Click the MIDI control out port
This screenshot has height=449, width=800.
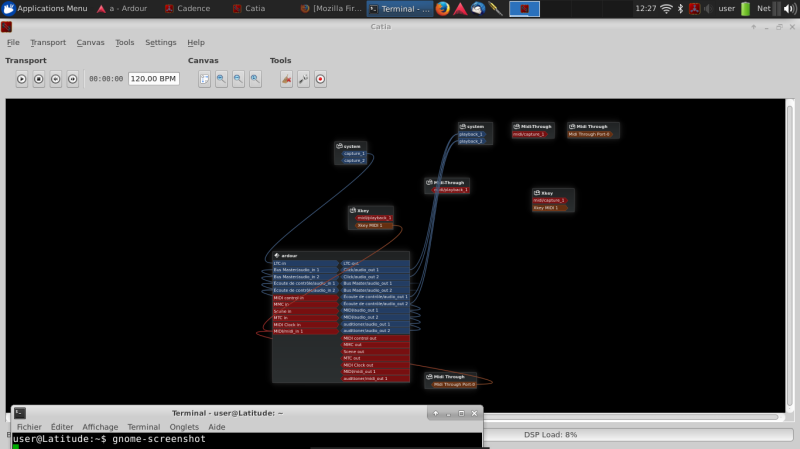tap(375, 338)
